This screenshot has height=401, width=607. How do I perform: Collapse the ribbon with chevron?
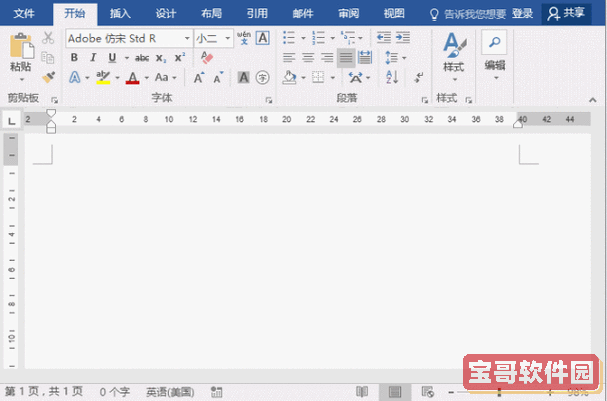pos(593,100)
